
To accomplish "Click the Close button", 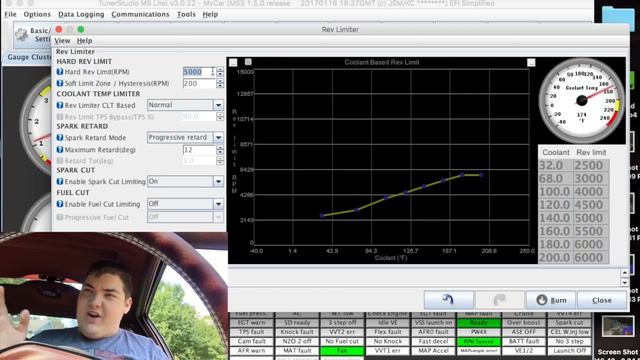I will pos(602,300).
